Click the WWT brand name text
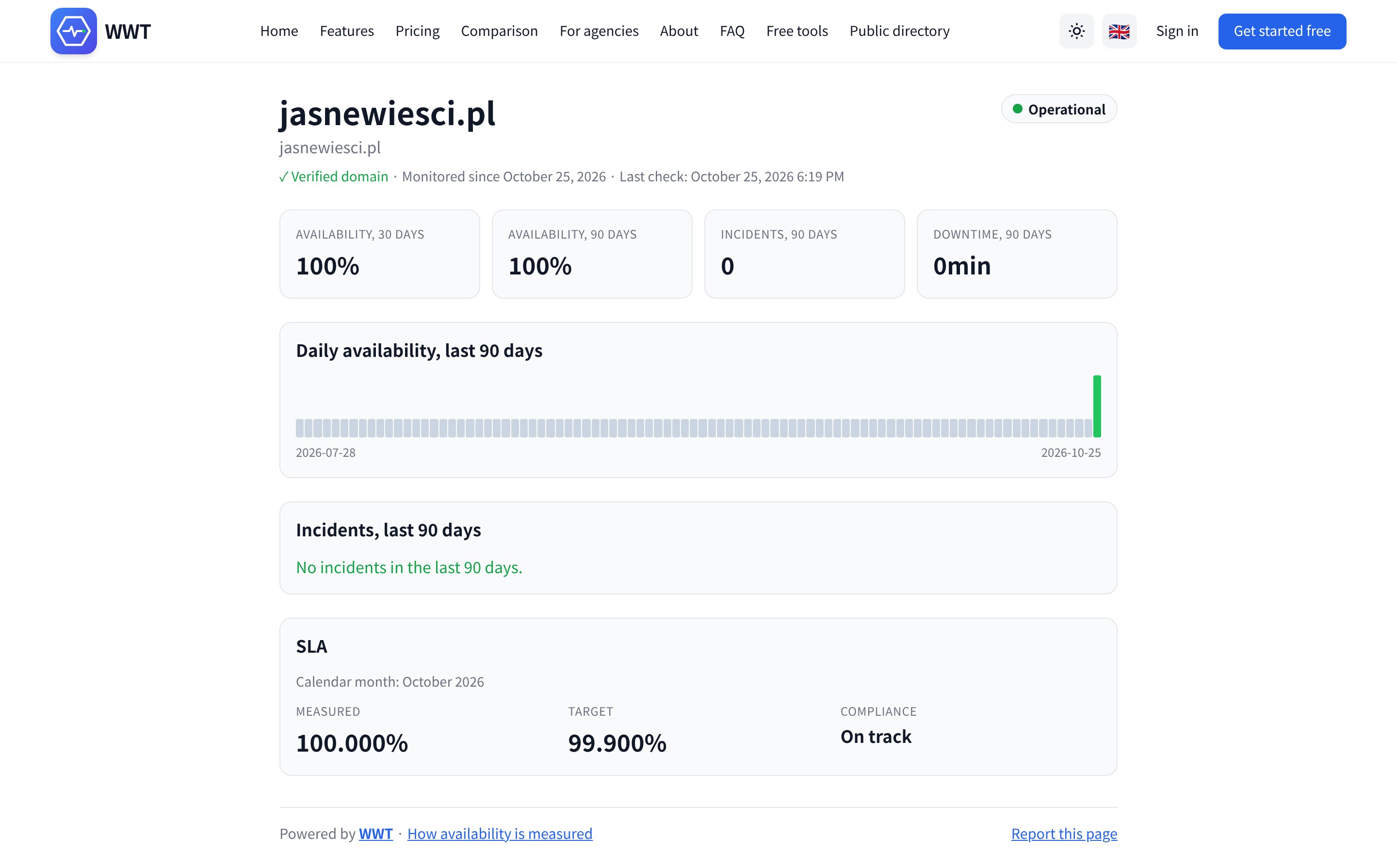Screen dimensions: 1397x868 (x=128, y=32)
